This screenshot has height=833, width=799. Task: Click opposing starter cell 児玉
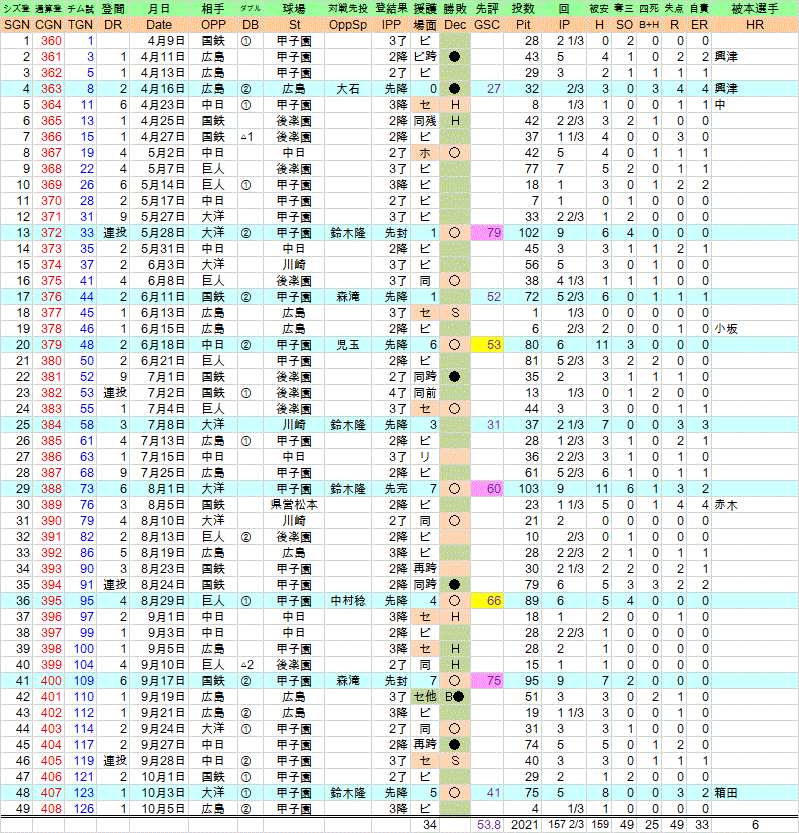(x=348, y=345)
